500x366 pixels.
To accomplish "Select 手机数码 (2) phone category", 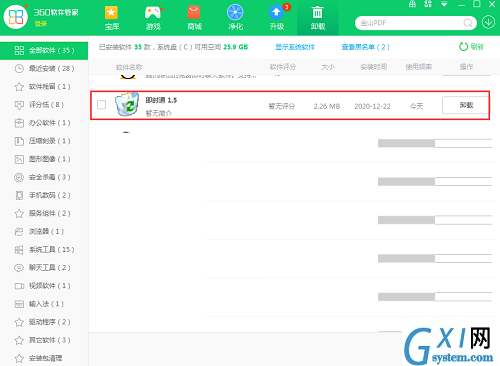I will click(x=44, y=195).
